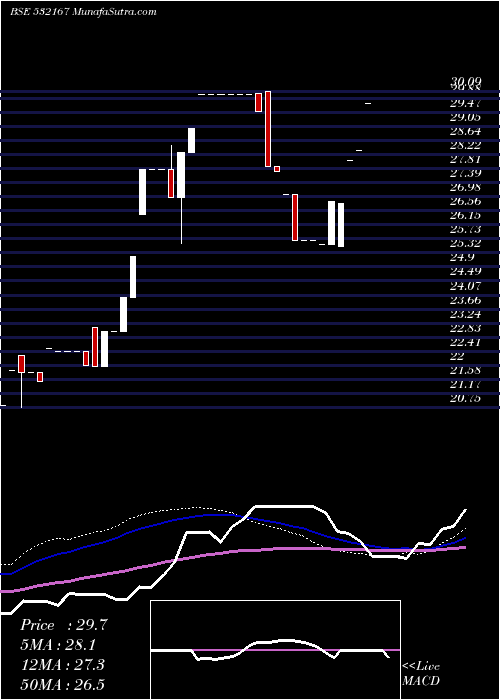Click the 22.83 price axis label

click(x=466, y=328)
